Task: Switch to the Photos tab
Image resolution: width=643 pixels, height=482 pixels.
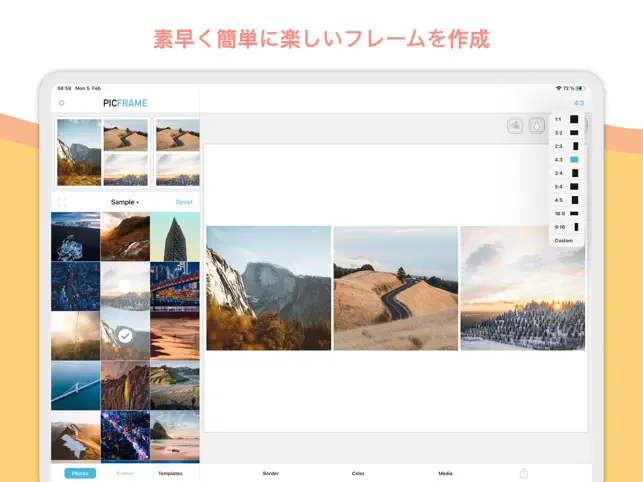Action: 80,473
